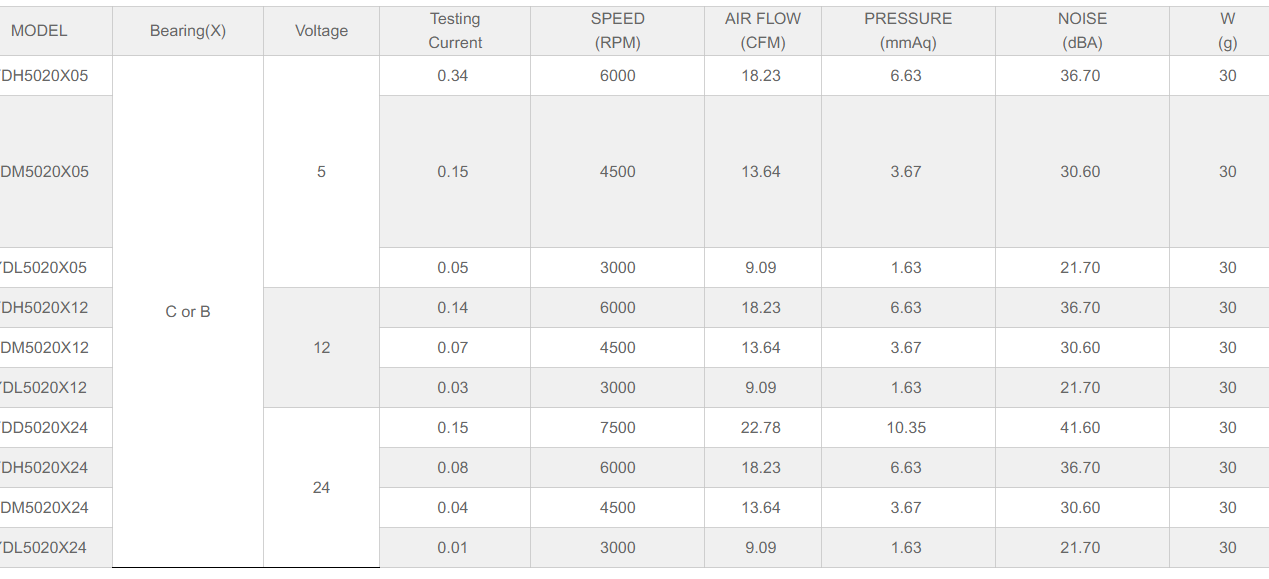The height and width of the screenshot is (579, 1269).
Task: Select the 'C or B' bearing cell
Action: tap(188, 312)
